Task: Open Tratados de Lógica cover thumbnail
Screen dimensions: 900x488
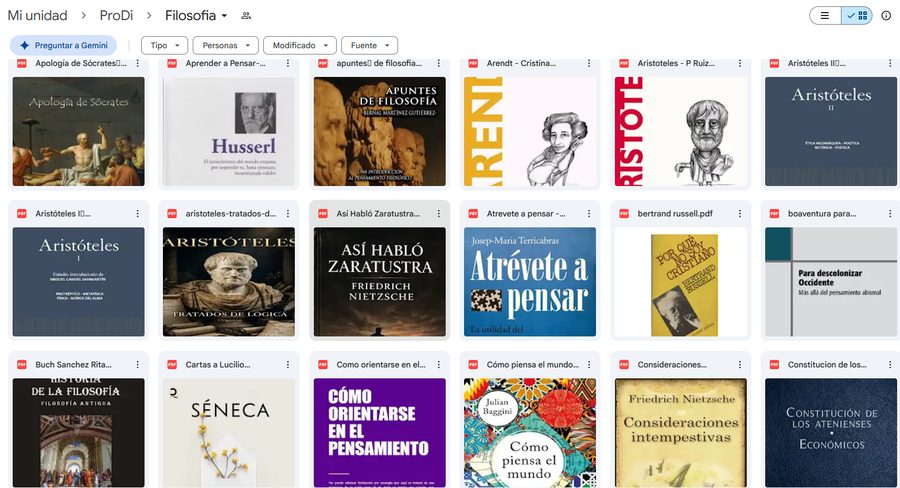Action: point(229,282)
